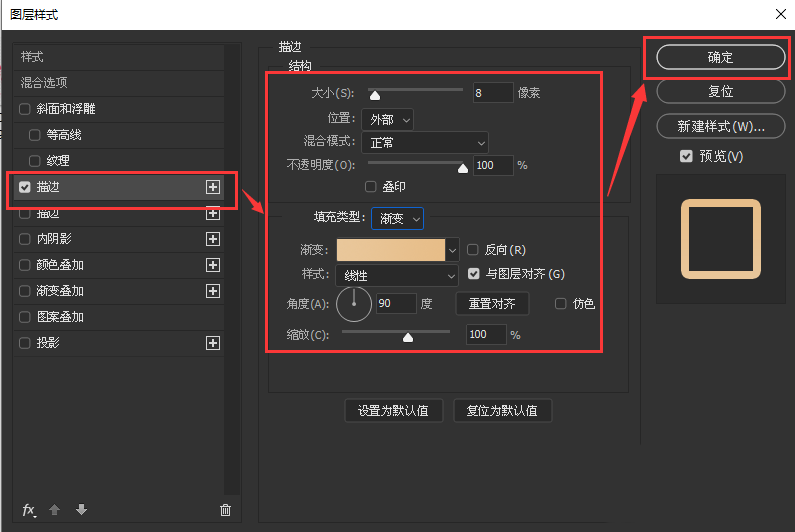Viewport: 795px width, 532px height.
Task: Click the 不透明度 value field showing 100
Action: coord(493,165)
